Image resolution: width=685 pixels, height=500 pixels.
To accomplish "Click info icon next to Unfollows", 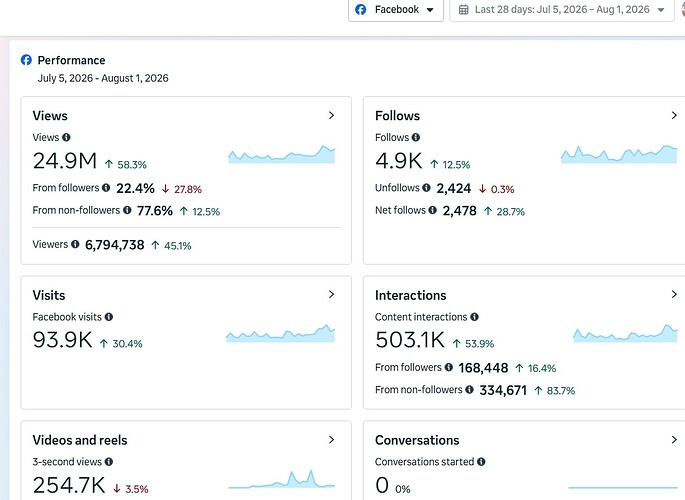I will click(426, 188).
